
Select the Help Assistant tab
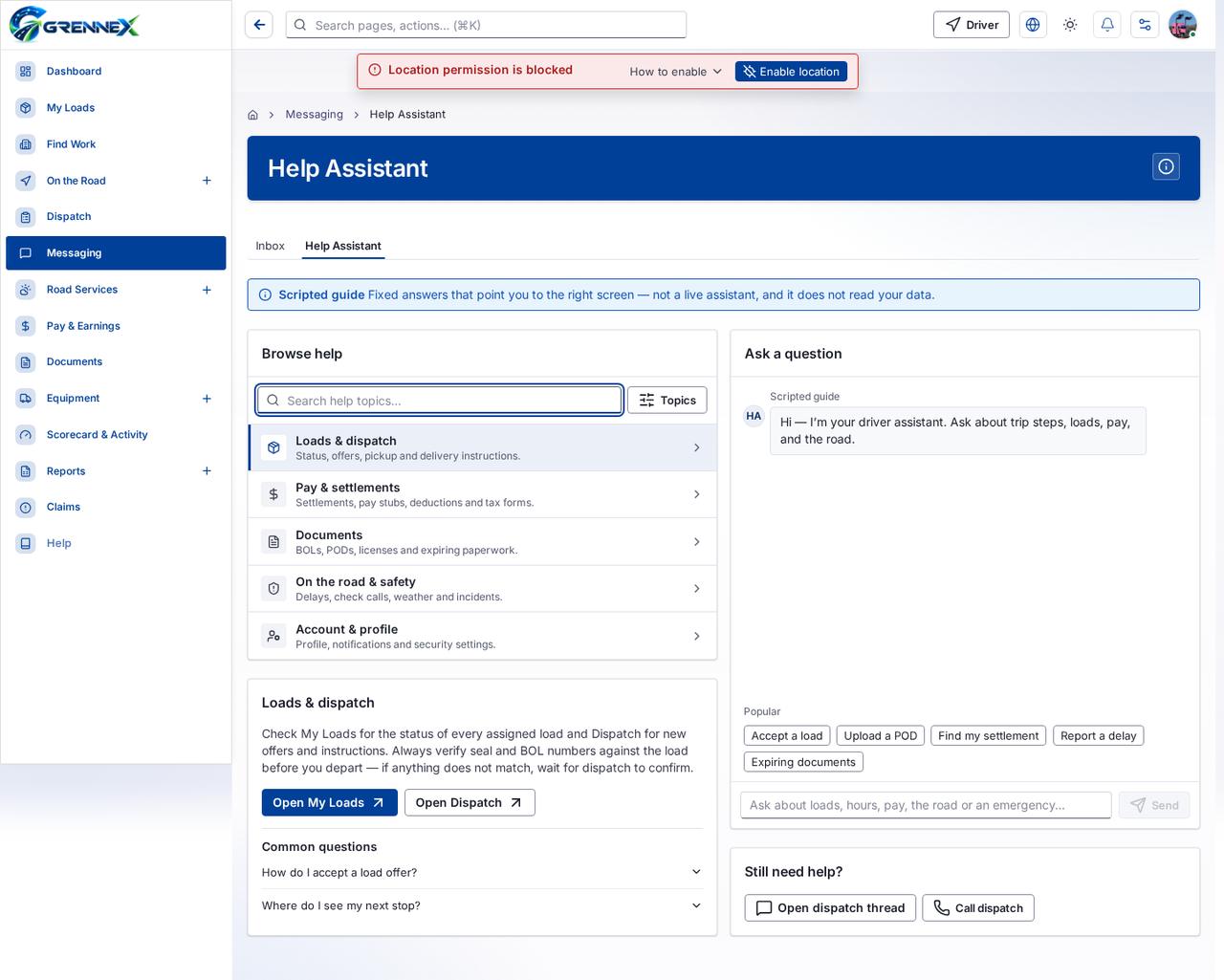(343, 246)
